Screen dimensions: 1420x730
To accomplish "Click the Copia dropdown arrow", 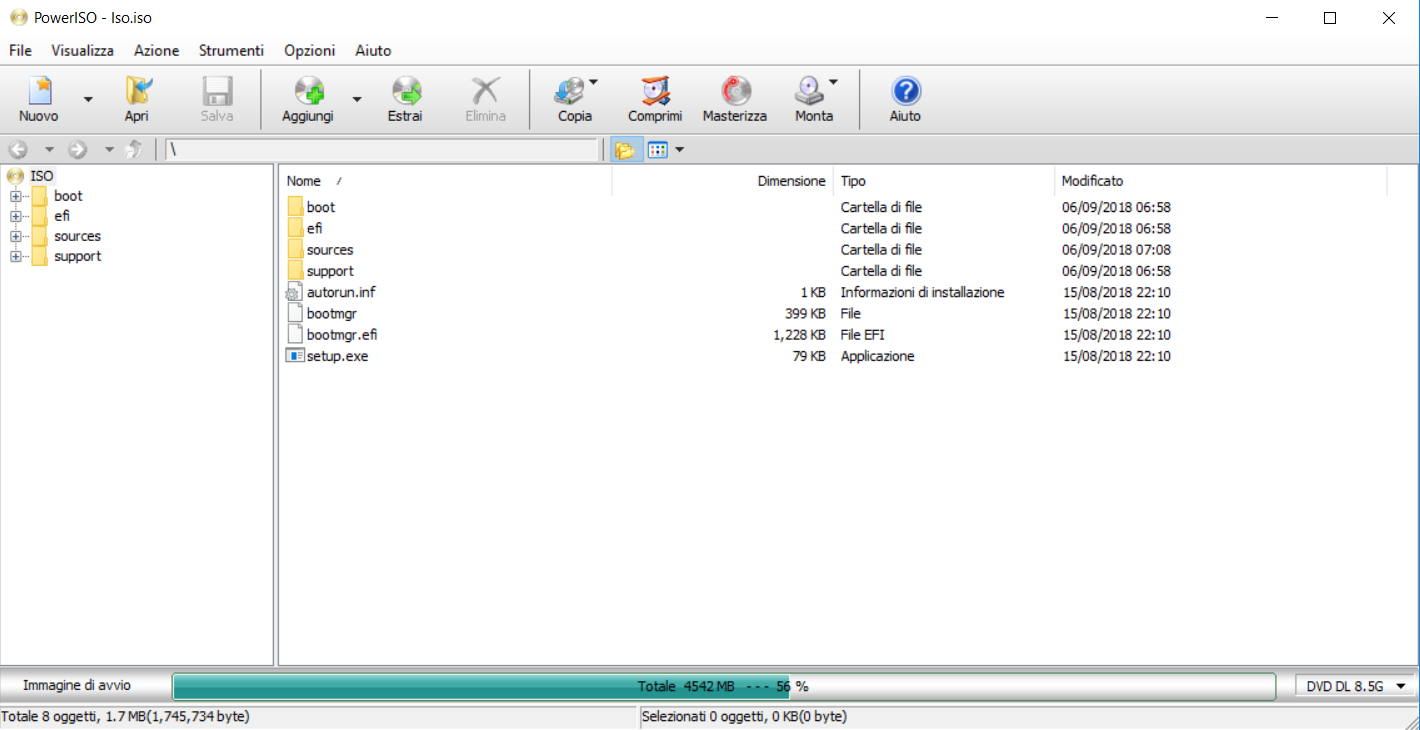I will click(x=593, y=82).
